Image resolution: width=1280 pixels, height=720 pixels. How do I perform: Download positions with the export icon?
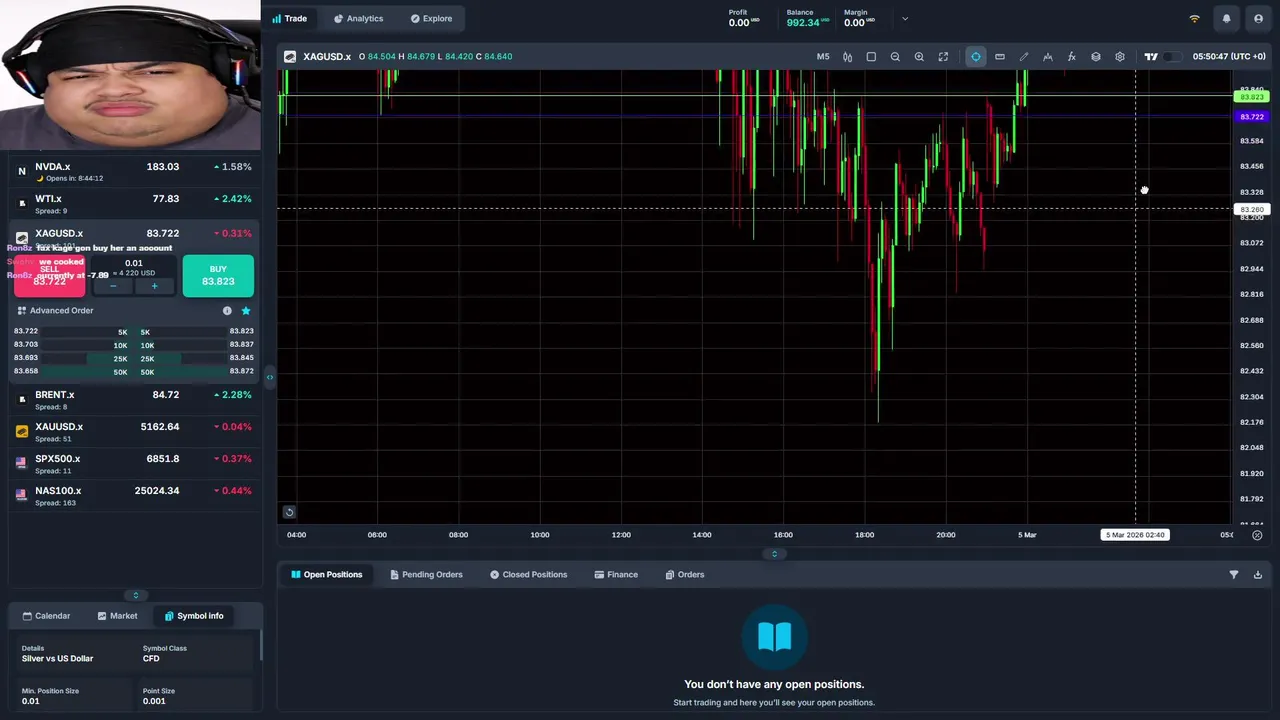point(1258,575)
